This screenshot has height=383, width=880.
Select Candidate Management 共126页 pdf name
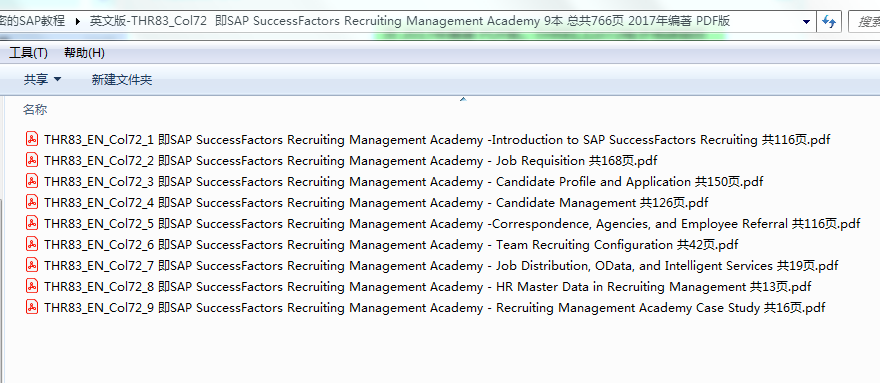376,203
